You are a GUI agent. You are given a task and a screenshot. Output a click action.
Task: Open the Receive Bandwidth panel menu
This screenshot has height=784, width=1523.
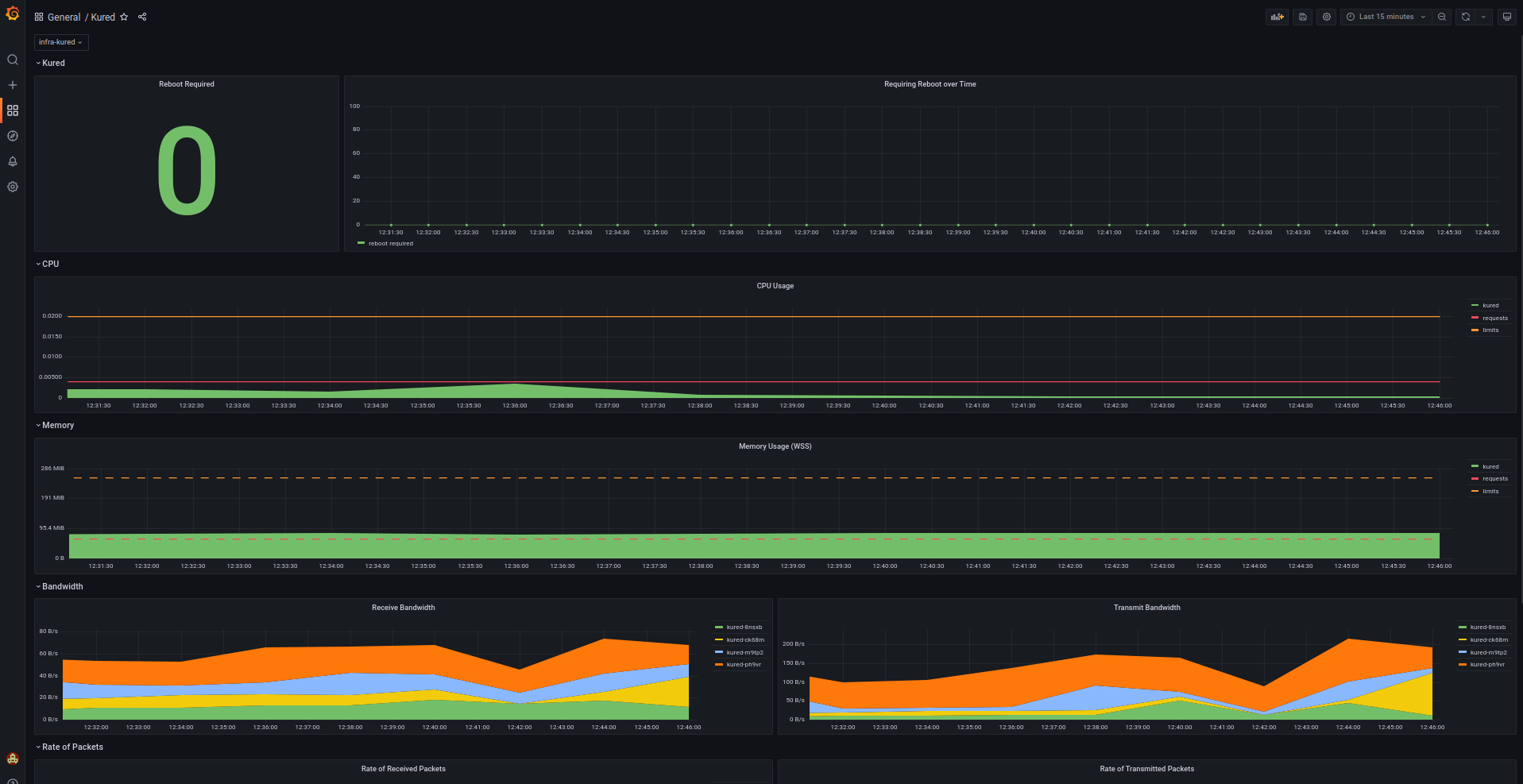tap(404, 608)
